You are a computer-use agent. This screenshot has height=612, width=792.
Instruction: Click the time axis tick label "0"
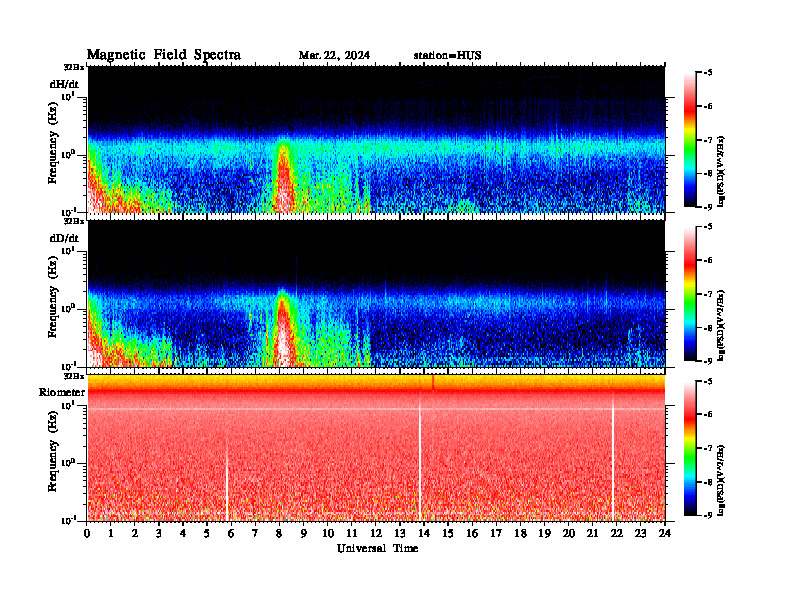point(87,533)
